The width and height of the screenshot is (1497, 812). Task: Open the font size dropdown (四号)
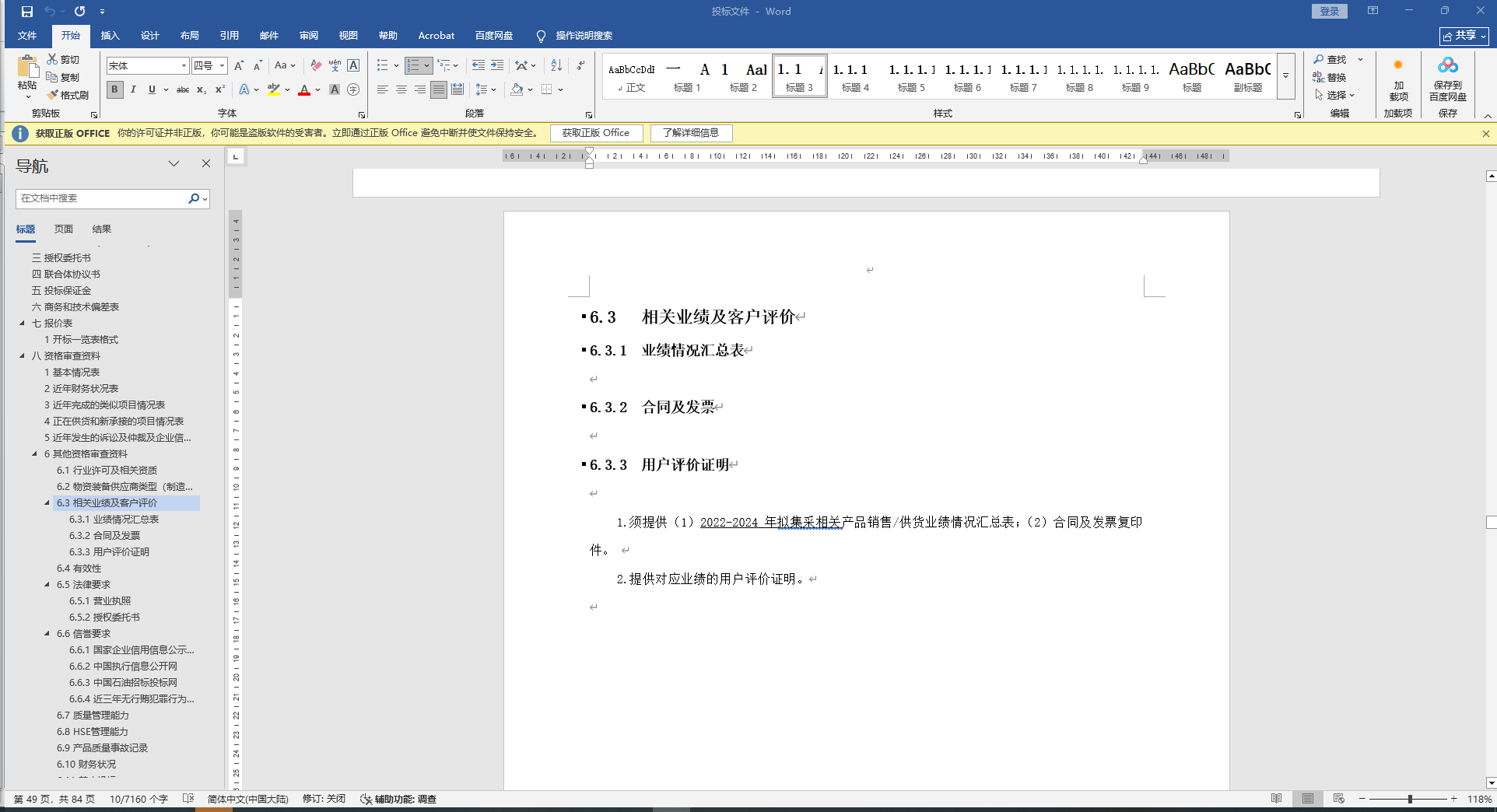point(222,66)
